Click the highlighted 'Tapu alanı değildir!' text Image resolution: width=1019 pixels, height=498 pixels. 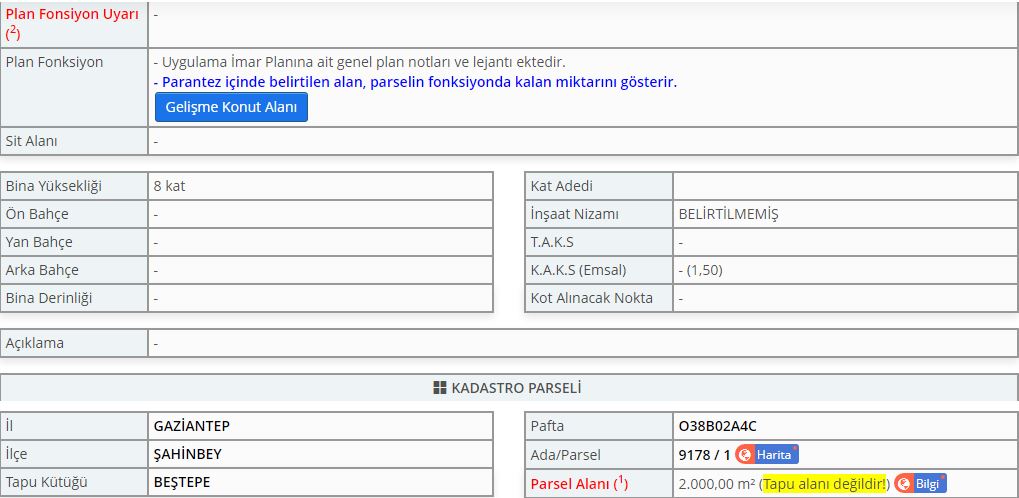[x=825, y=484]
